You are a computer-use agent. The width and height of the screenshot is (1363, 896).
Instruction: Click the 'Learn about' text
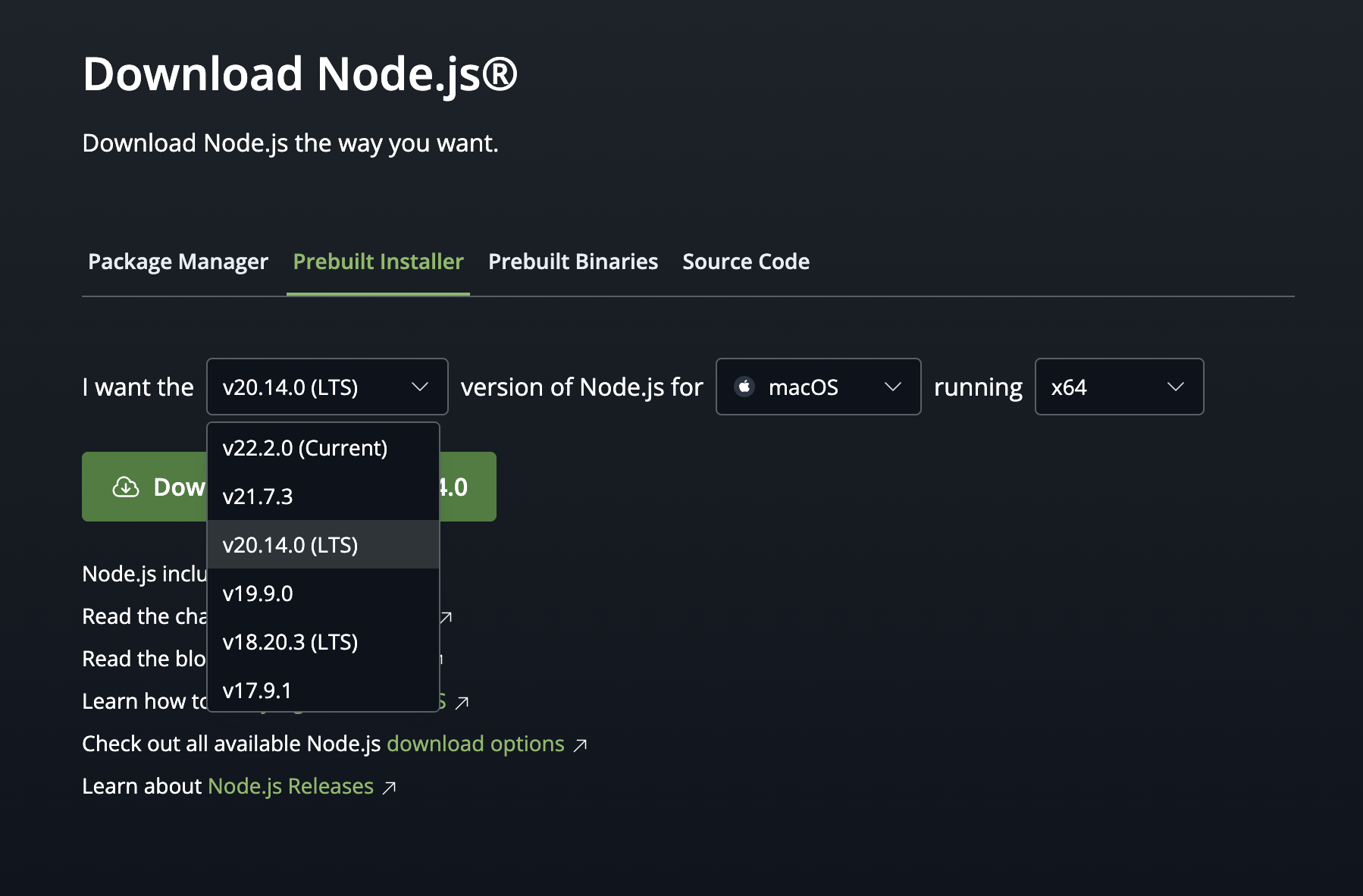coord(142,786)
